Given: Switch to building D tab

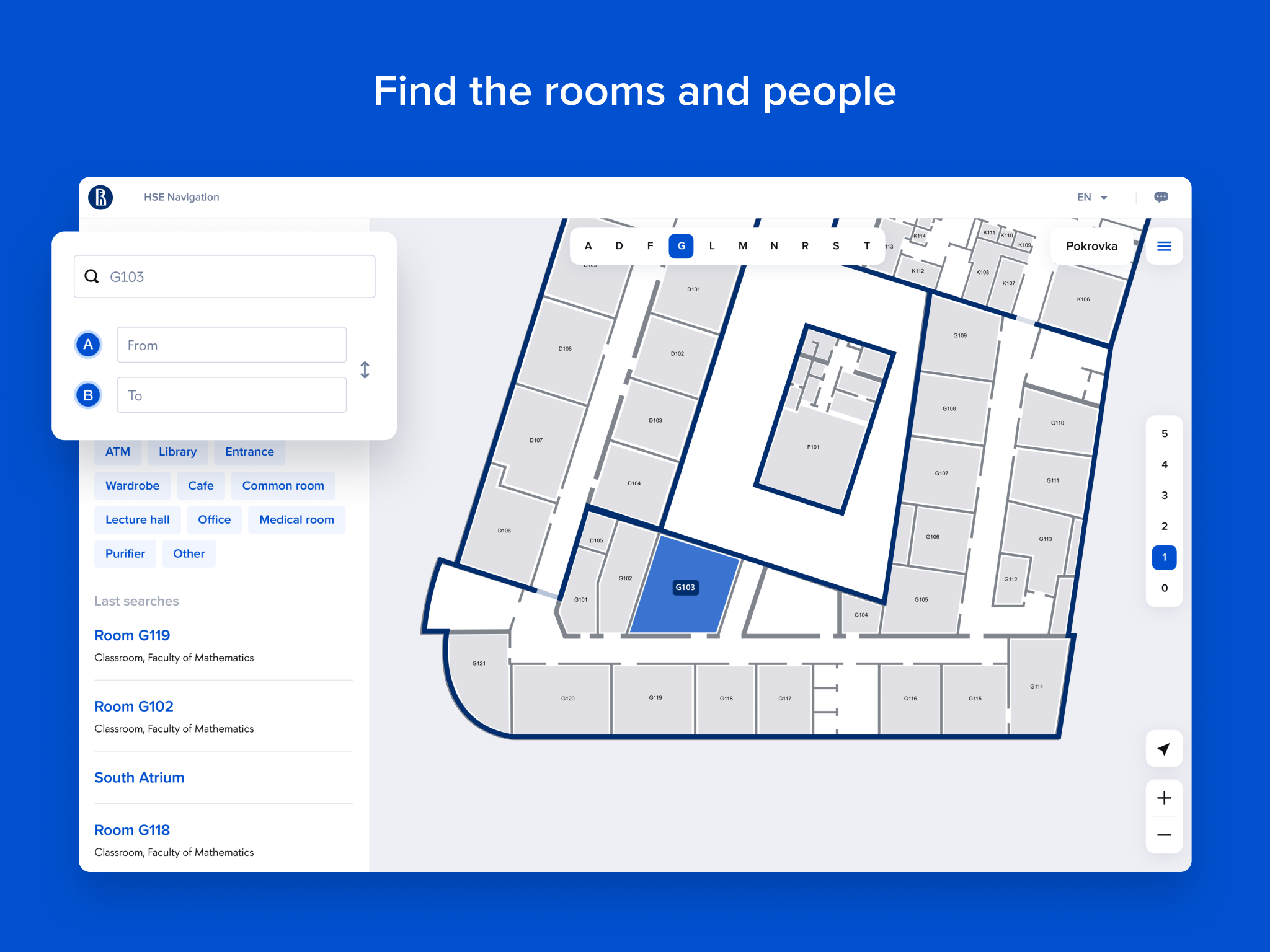Looking at the screenshot, I should 619,246.
